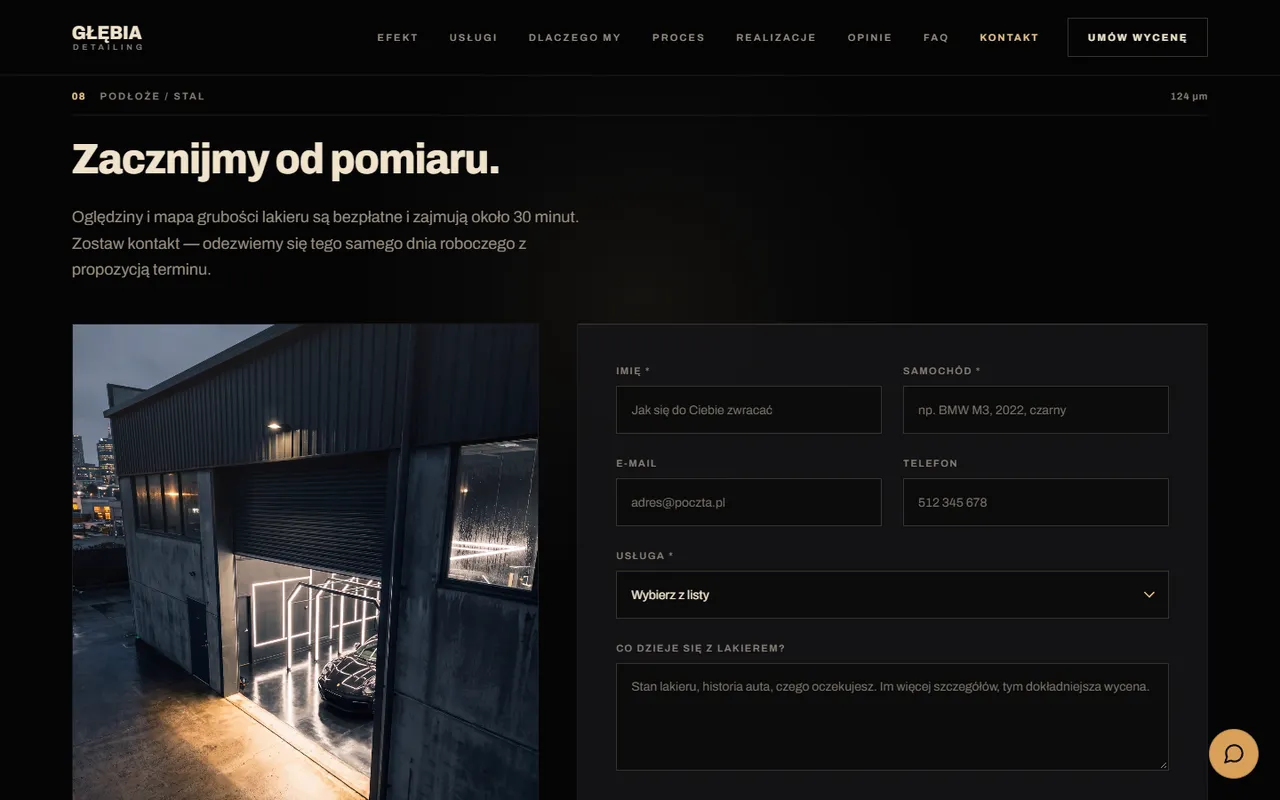
Task: Click into the Telefon field
Action: (1035, 502)
